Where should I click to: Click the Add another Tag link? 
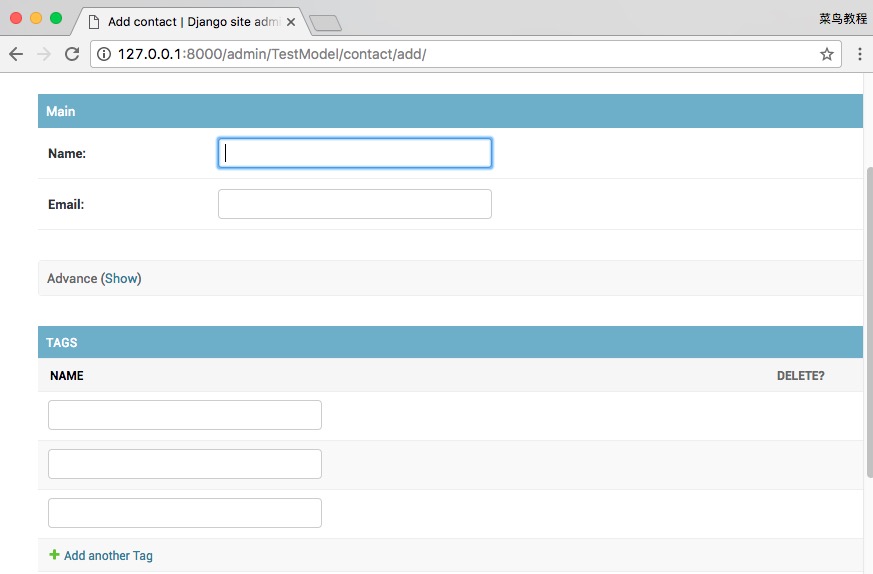click(x=108, y=555)
